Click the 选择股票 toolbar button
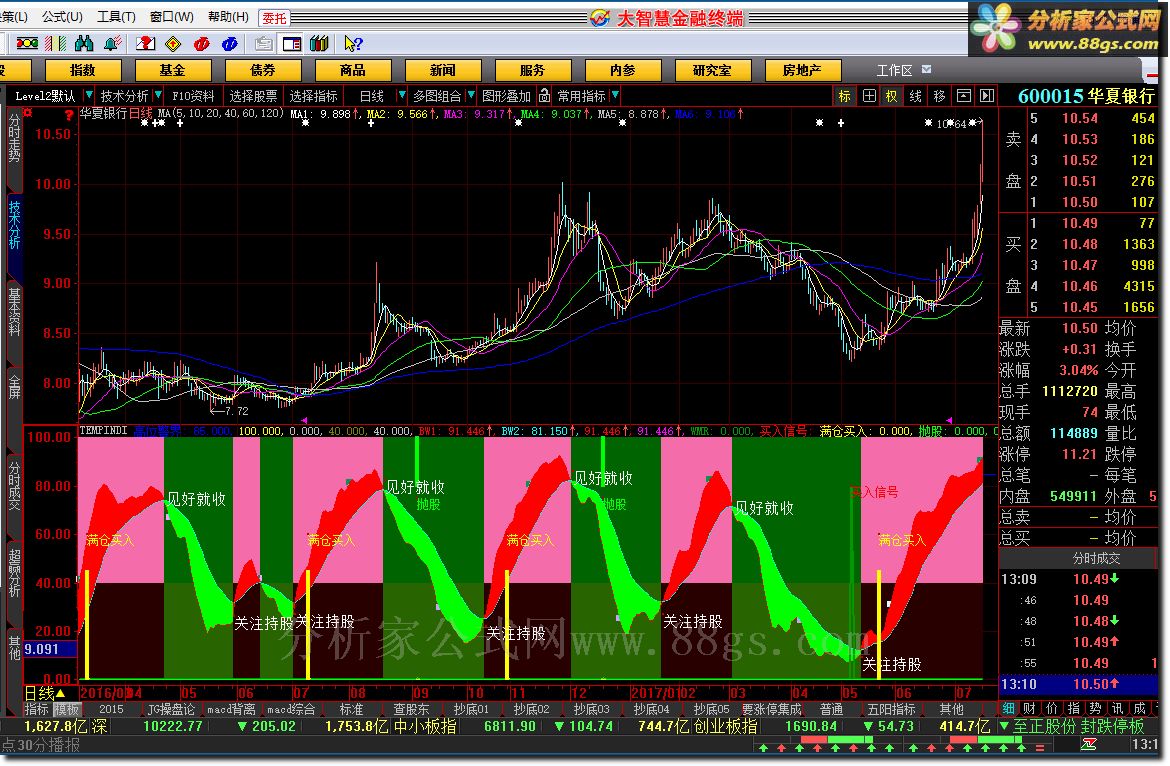Image resolution: width=1170 pixels, height=766 pixels. click(x=253, y=95)
